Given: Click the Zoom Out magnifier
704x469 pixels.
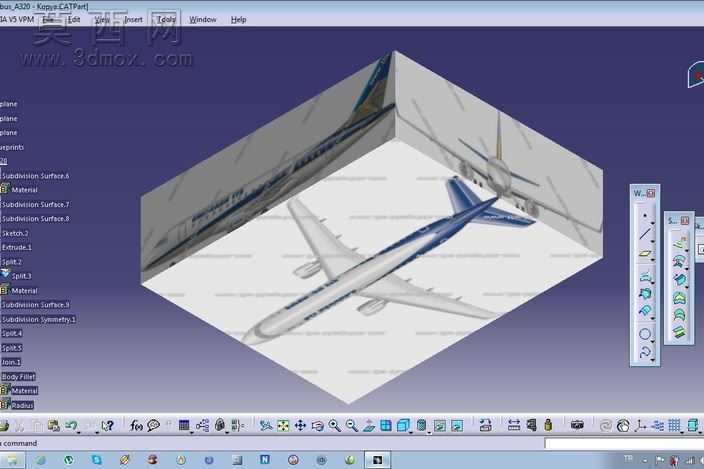Looking at the screenshot, I should tap(352, 425).
